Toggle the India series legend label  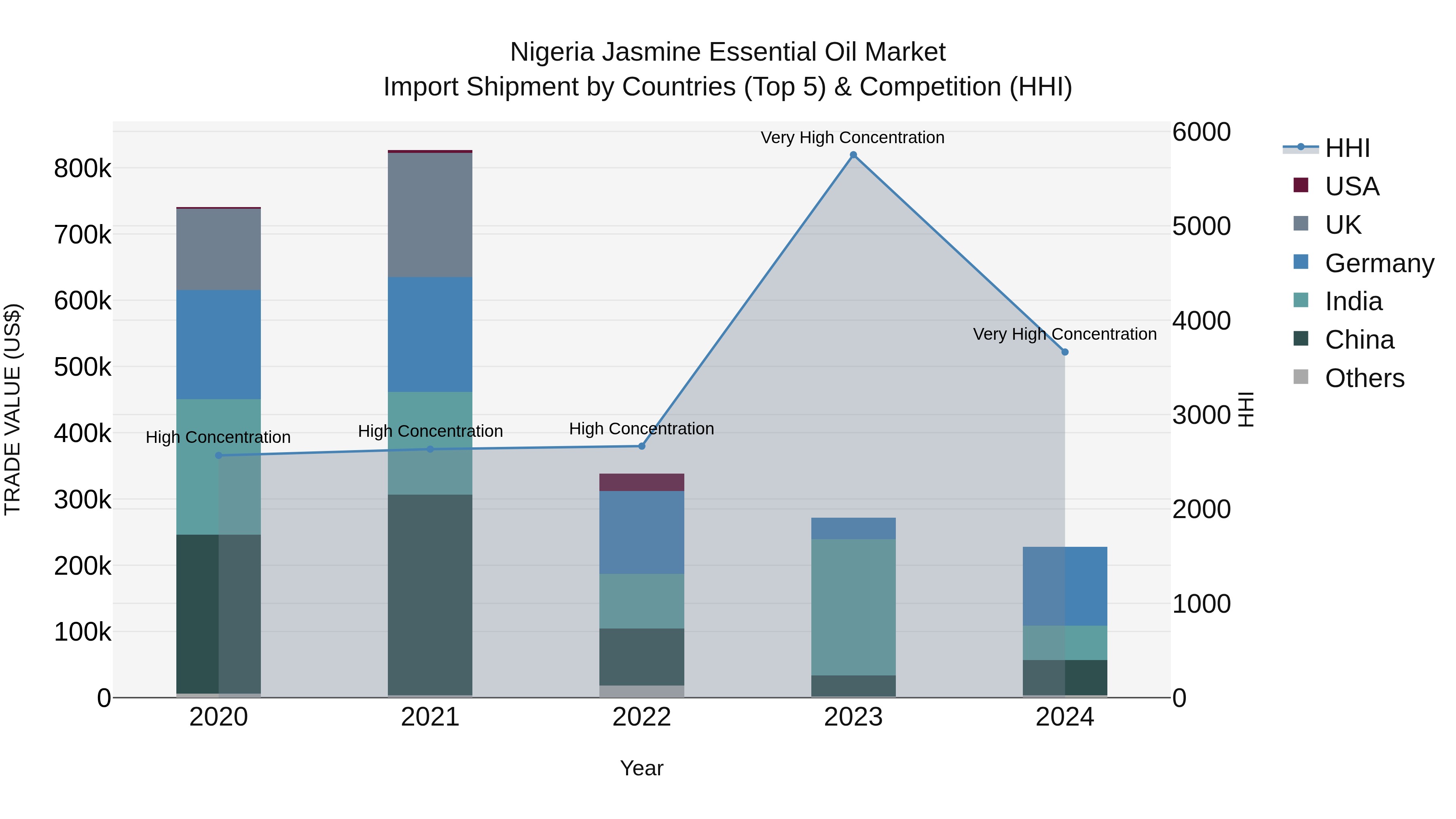1354,301
